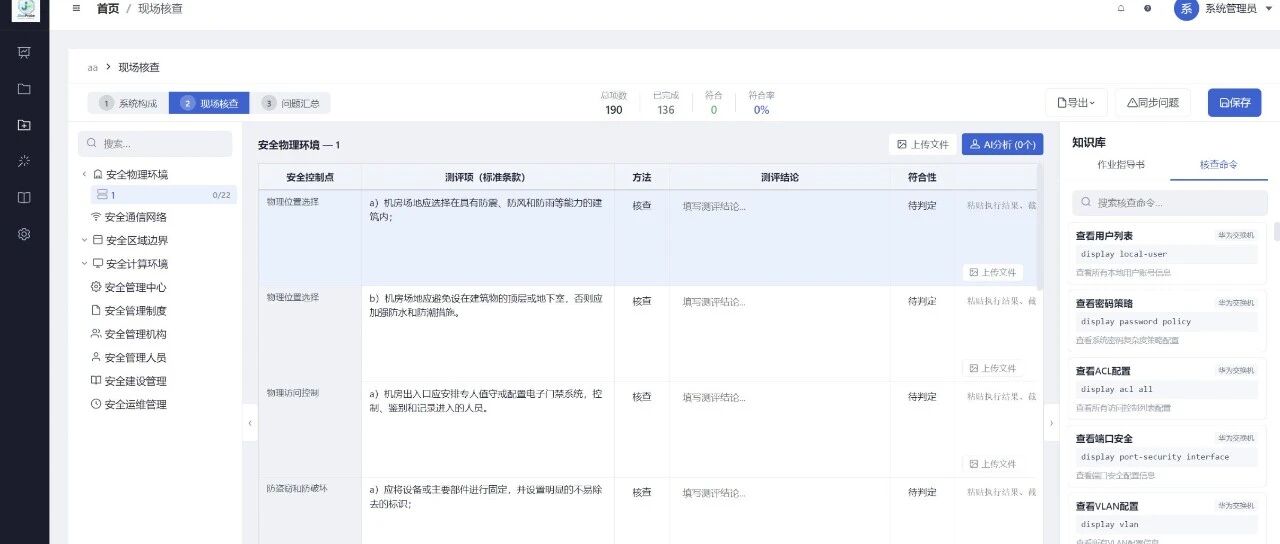Open the 导出 dropdown button
This screenshot has width=1280, height=544.
1076,102
